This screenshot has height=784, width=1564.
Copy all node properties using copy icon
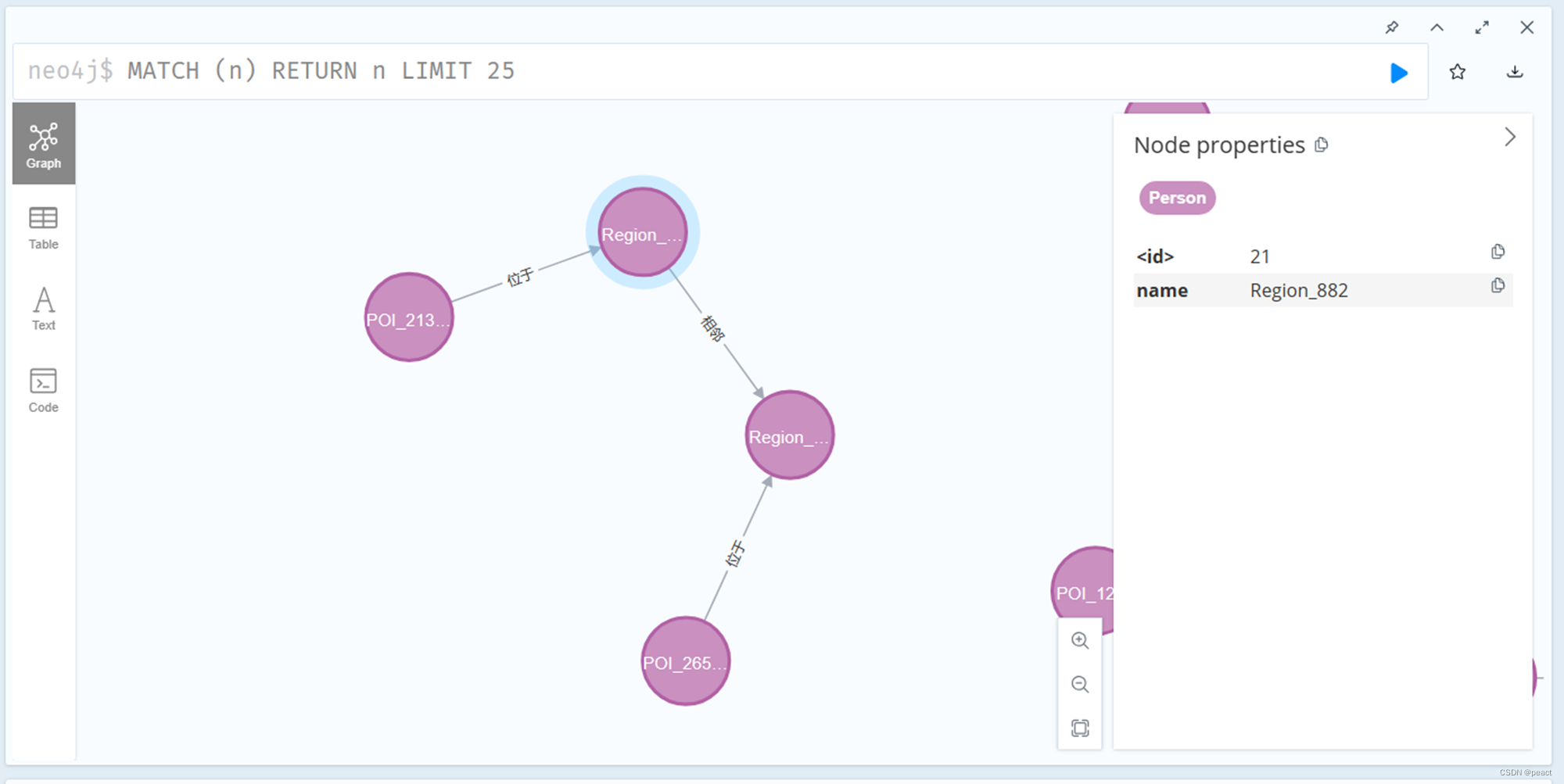pyautogui.click(x=1322, y=145)
